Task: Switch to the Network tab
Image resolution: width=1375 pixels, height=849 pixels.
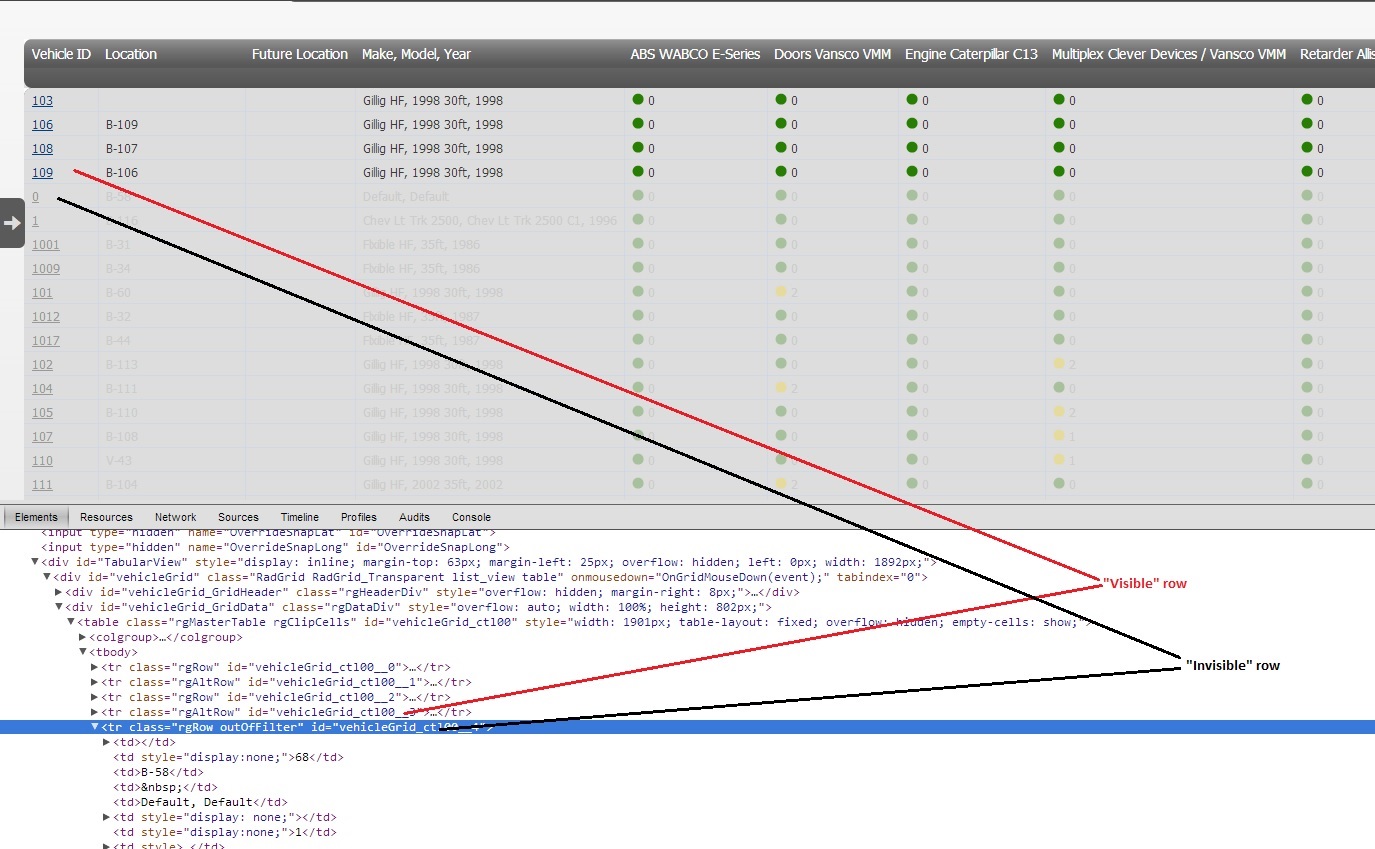Action: coord(175,517)
